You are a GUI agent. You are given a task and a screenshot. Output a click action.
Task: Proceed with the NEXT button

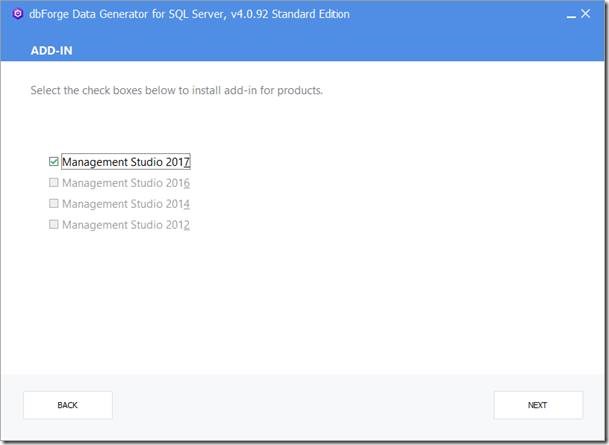tap(538, 405)
